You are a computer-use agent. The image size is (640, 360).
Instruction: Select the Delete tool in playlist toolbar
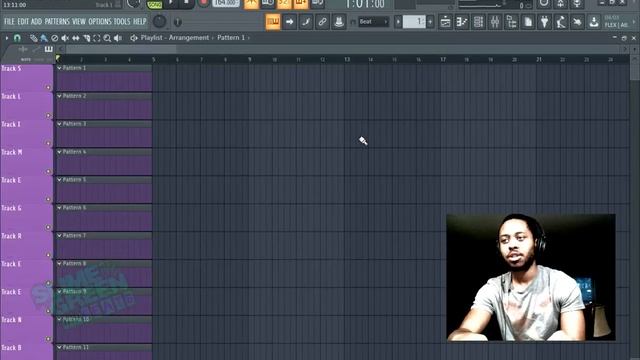(x=54, y=38)
